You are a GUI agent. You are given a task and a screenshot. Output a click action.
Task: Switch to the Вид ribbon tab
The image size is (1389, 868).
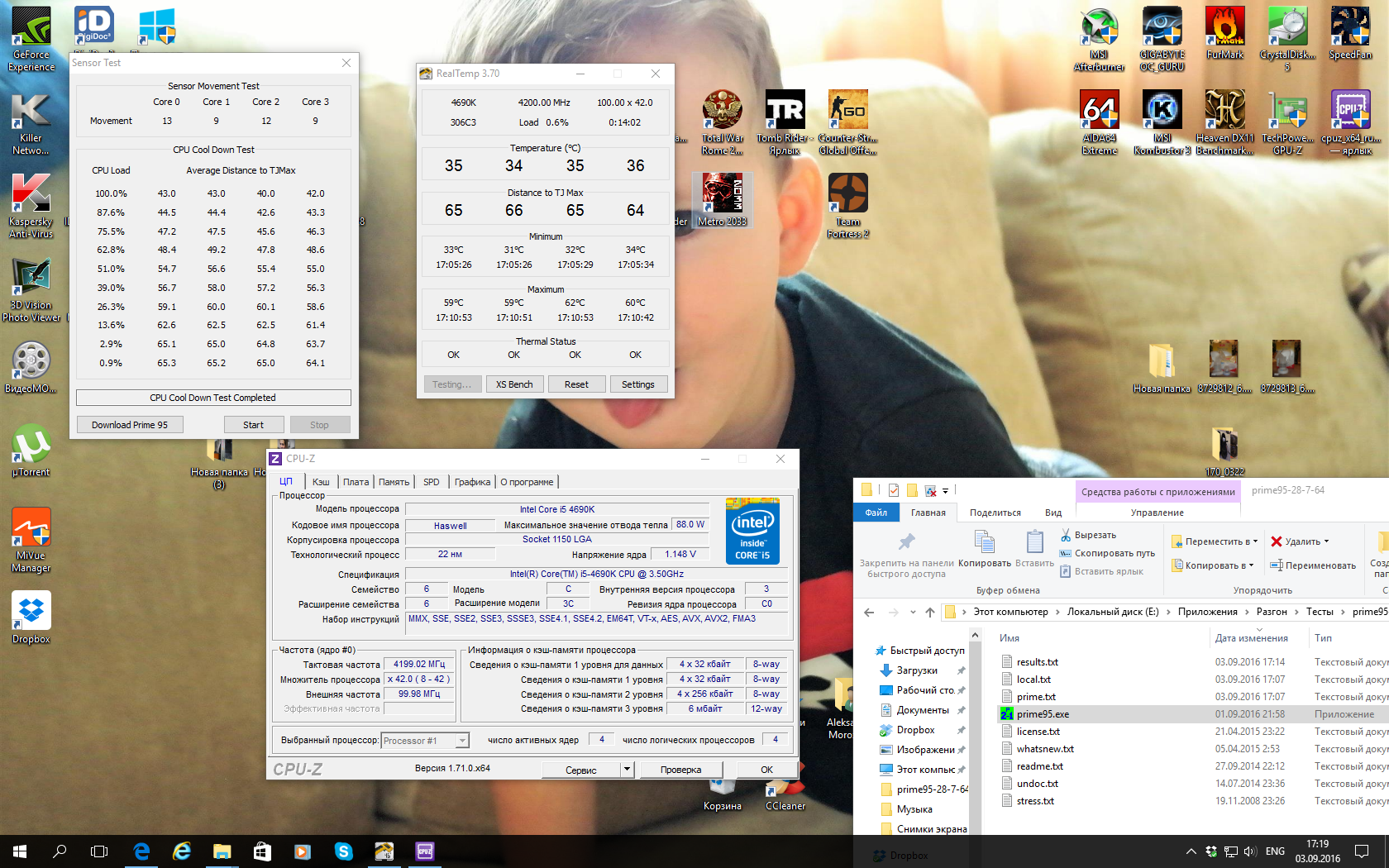[1053, 513]
